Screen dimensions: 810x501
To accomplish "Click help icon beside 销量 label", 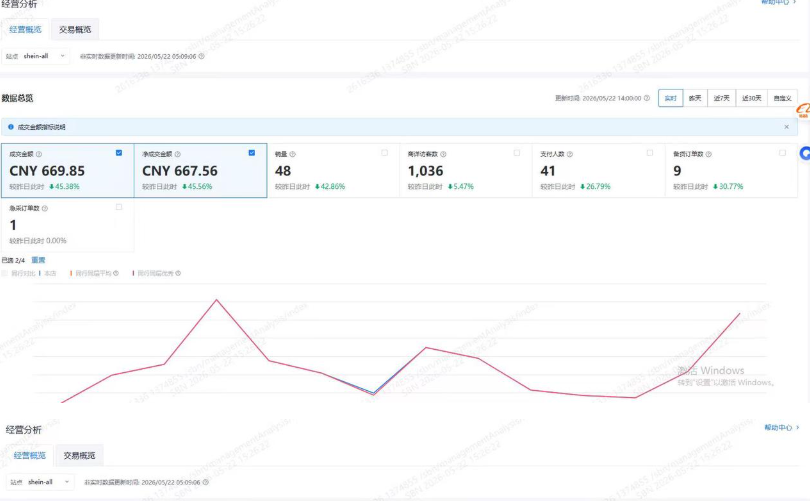I will (292, 154).
